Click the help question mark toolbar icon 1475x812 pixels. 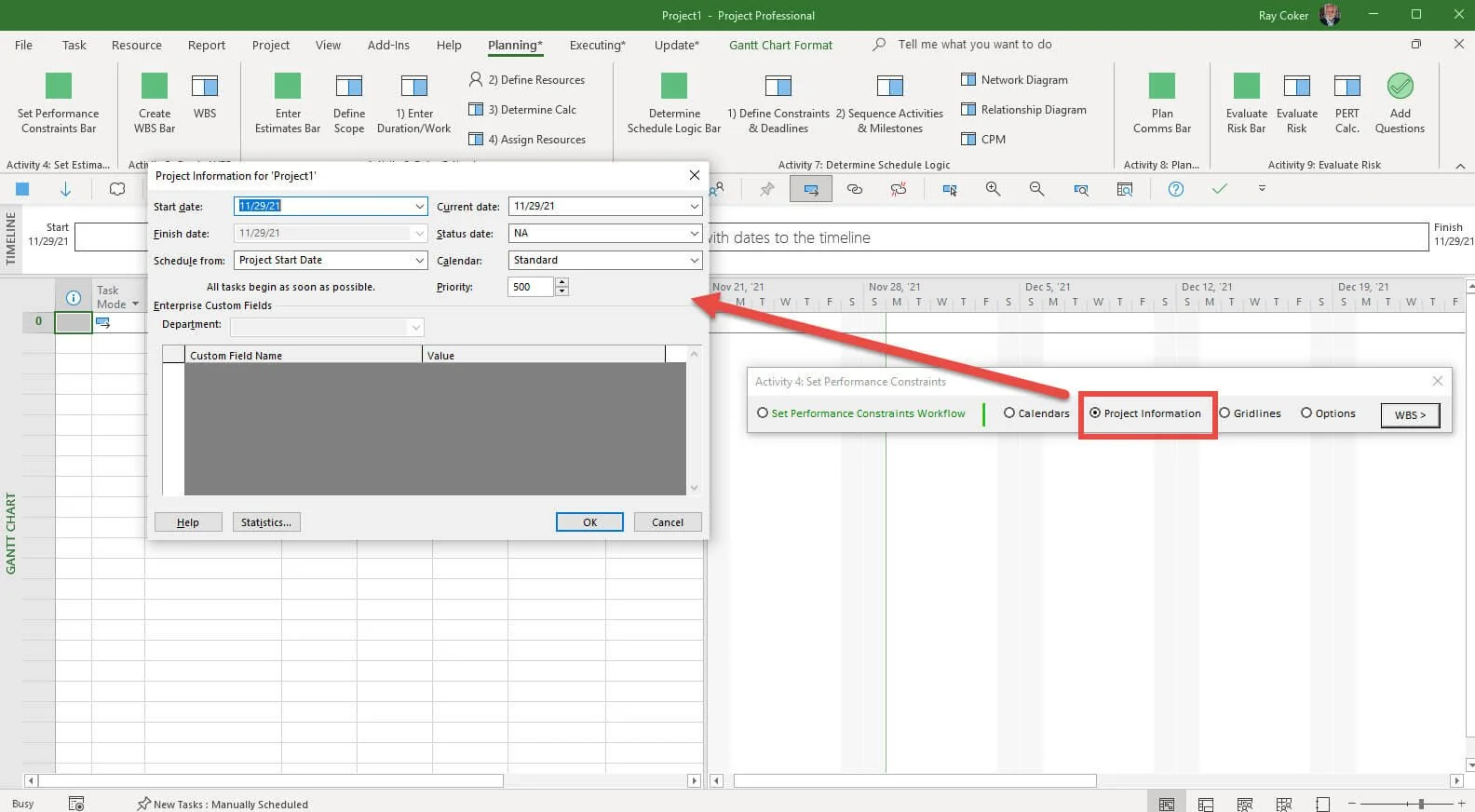pyautogui.click(x=1176, y=189)
